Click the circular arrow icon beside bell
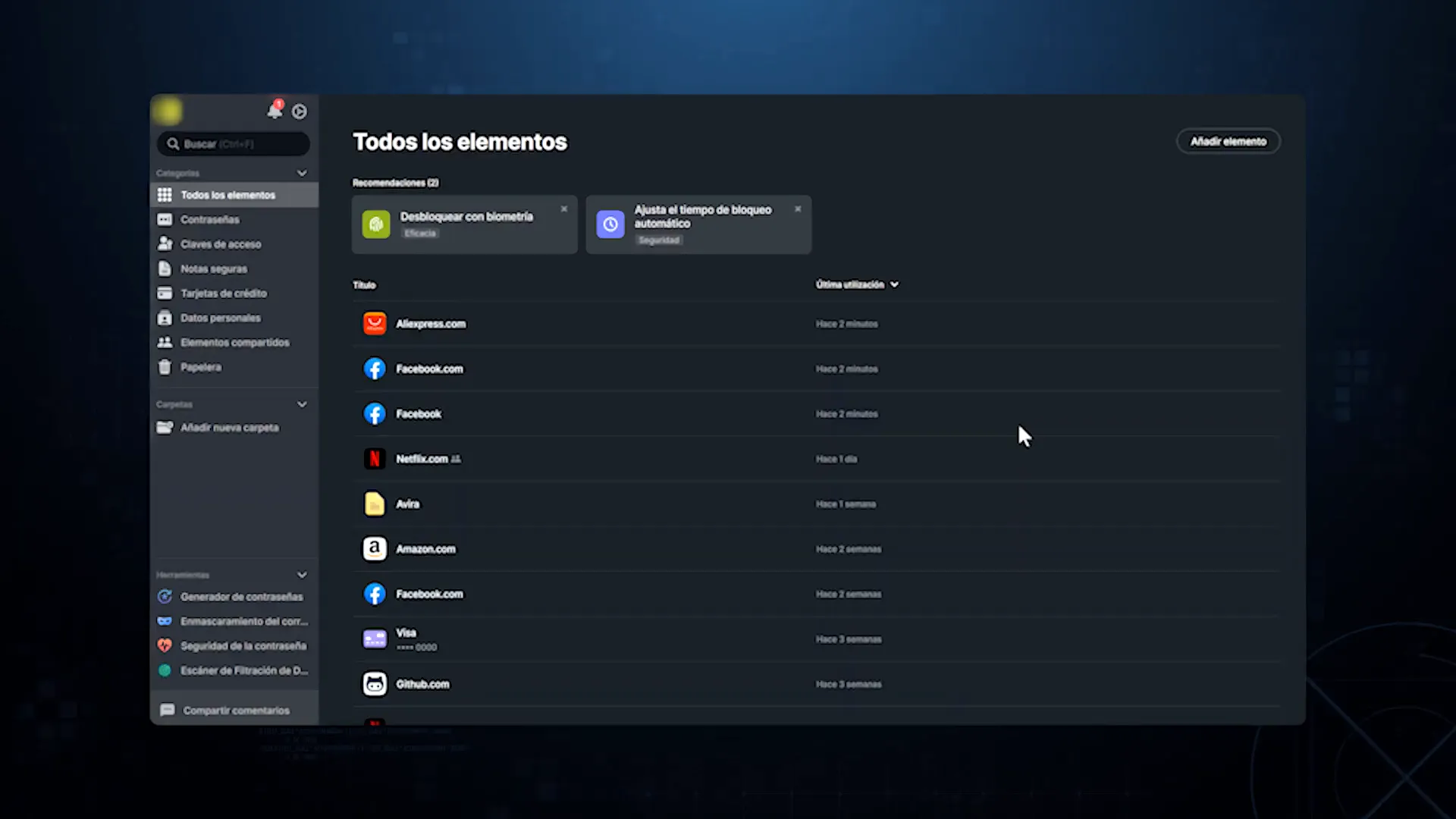 point(300,111)
